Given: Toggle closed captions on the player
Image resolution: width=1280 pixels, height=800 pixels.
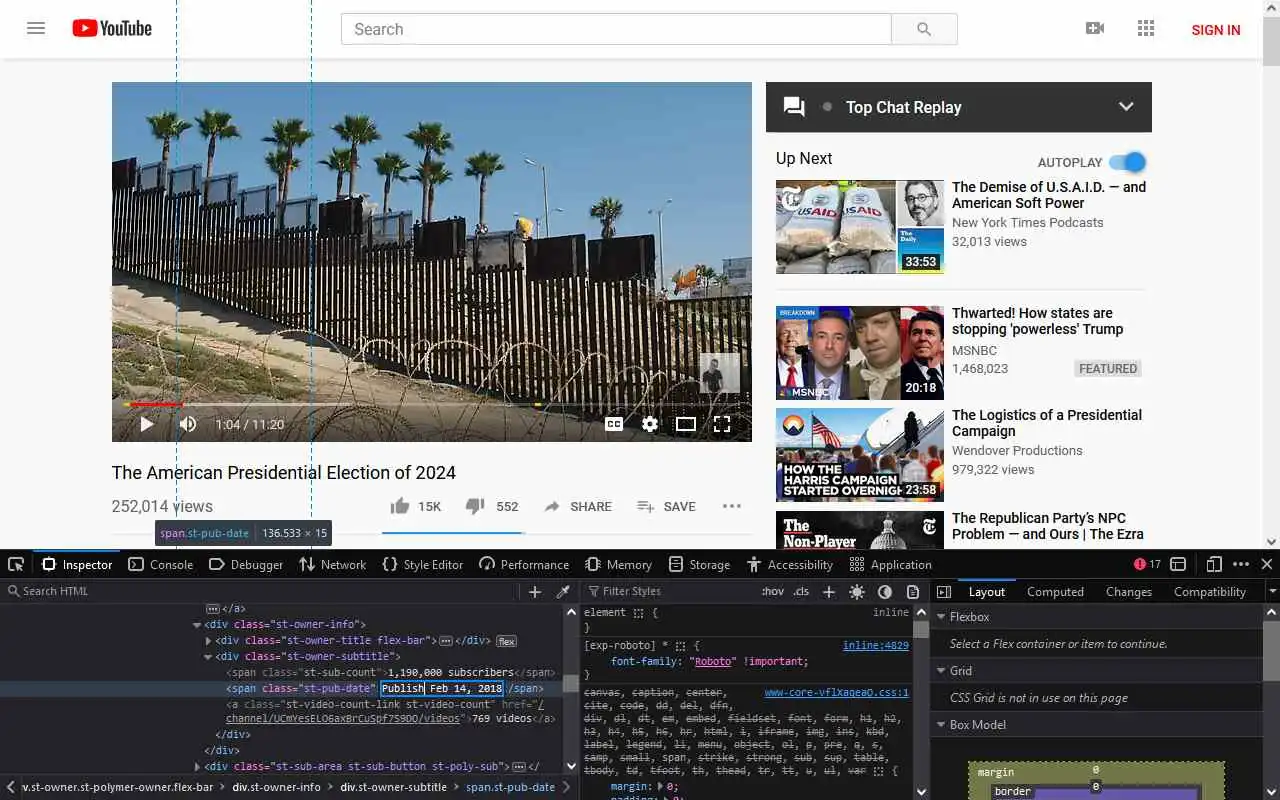Looking at the screenshot, I should click(x=614, y=424).
